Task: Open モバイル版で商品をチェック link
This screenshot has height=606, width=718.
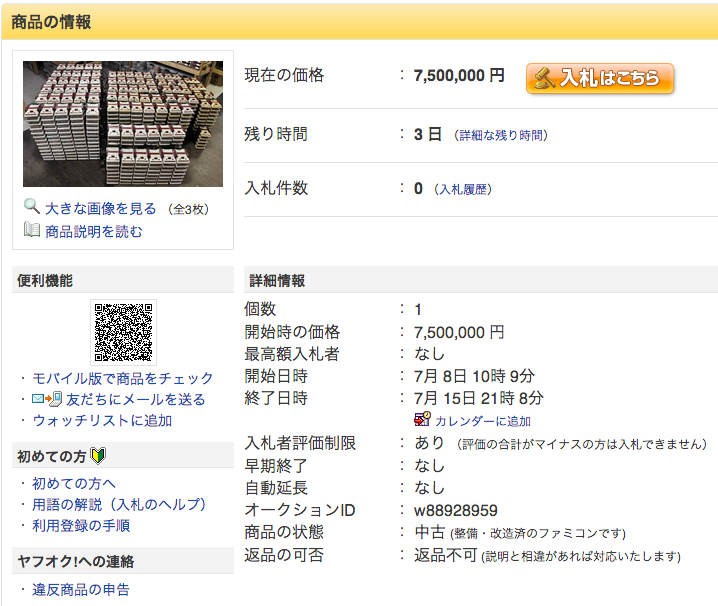Action: pos(123,378)
